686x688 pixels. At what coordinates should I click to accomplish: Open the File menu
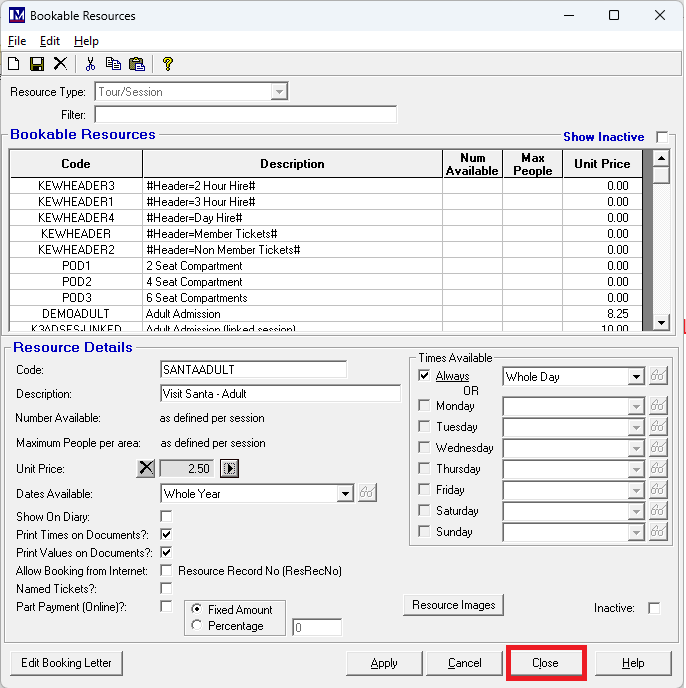click(x=17, y=41)
